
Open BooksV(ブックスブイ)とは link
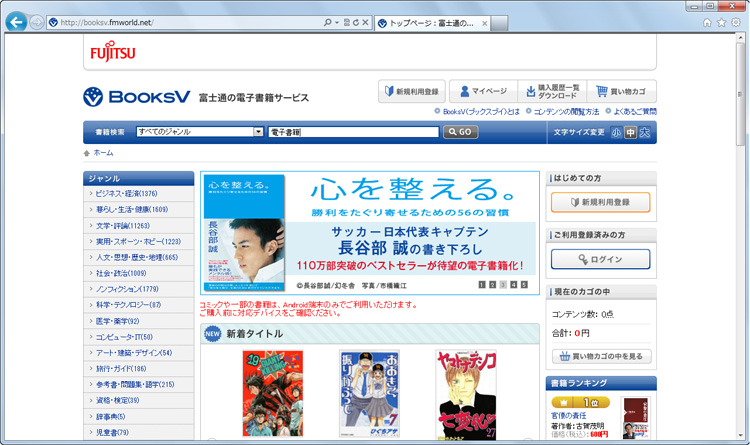pos(481,111)
